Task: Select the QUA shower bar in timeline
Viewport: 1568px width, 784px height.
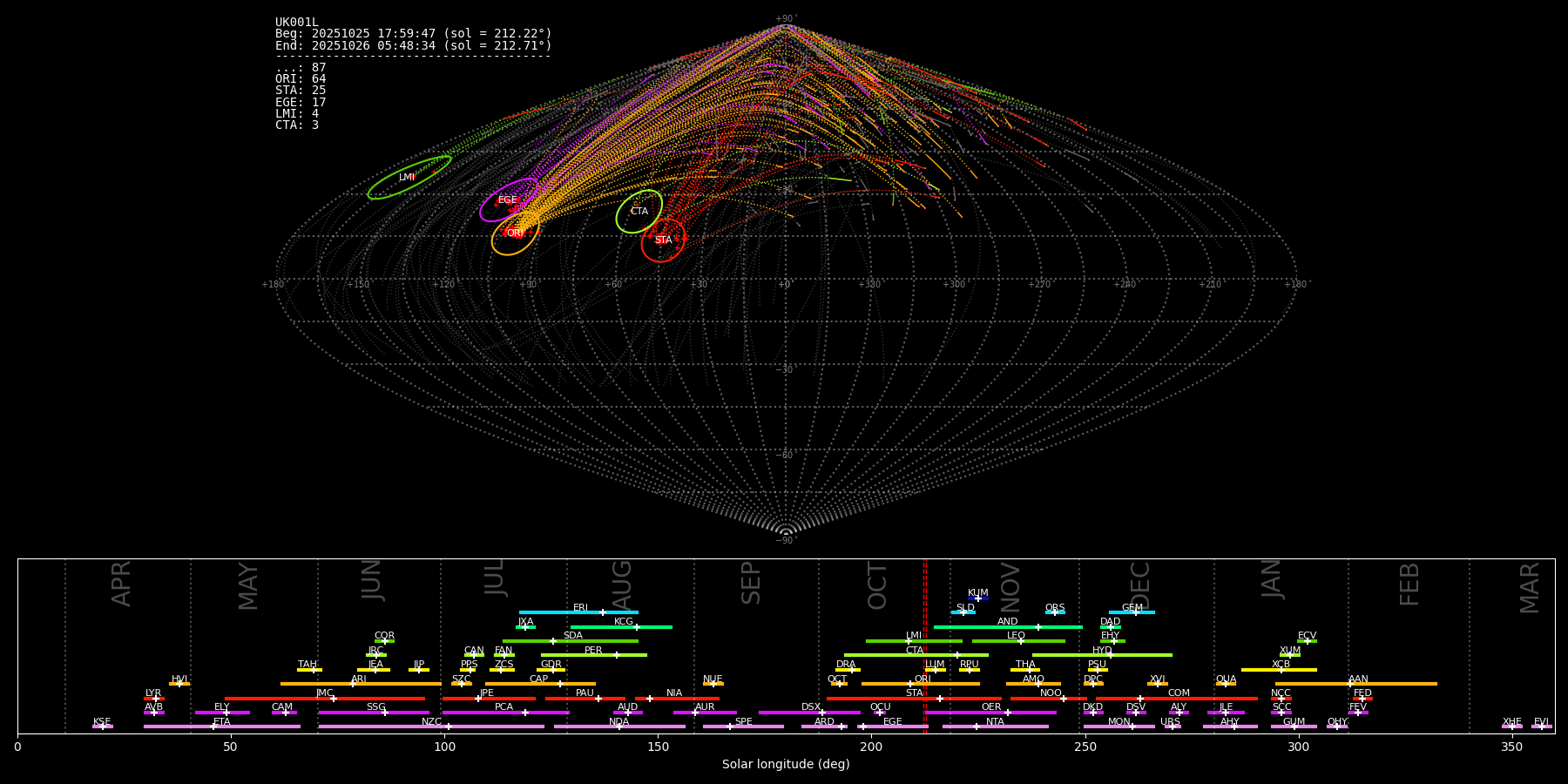Action: (x=1226, y=684)
